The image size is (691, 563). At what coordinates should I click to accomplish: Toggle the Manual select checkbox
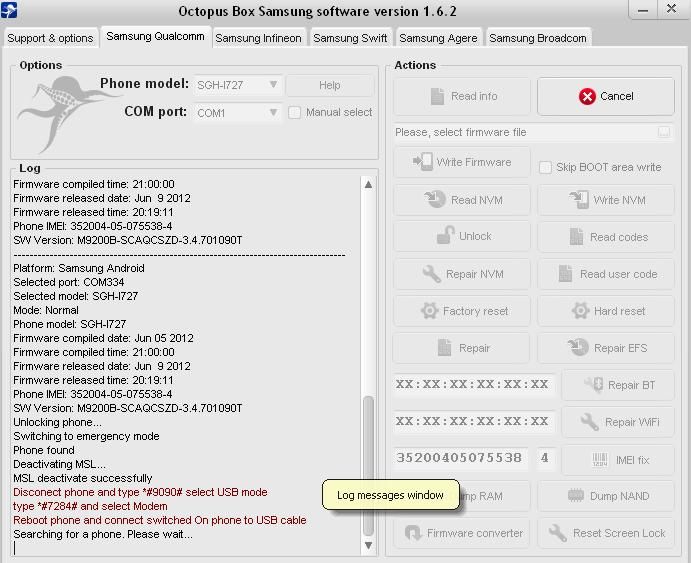(x=294, y=112)
